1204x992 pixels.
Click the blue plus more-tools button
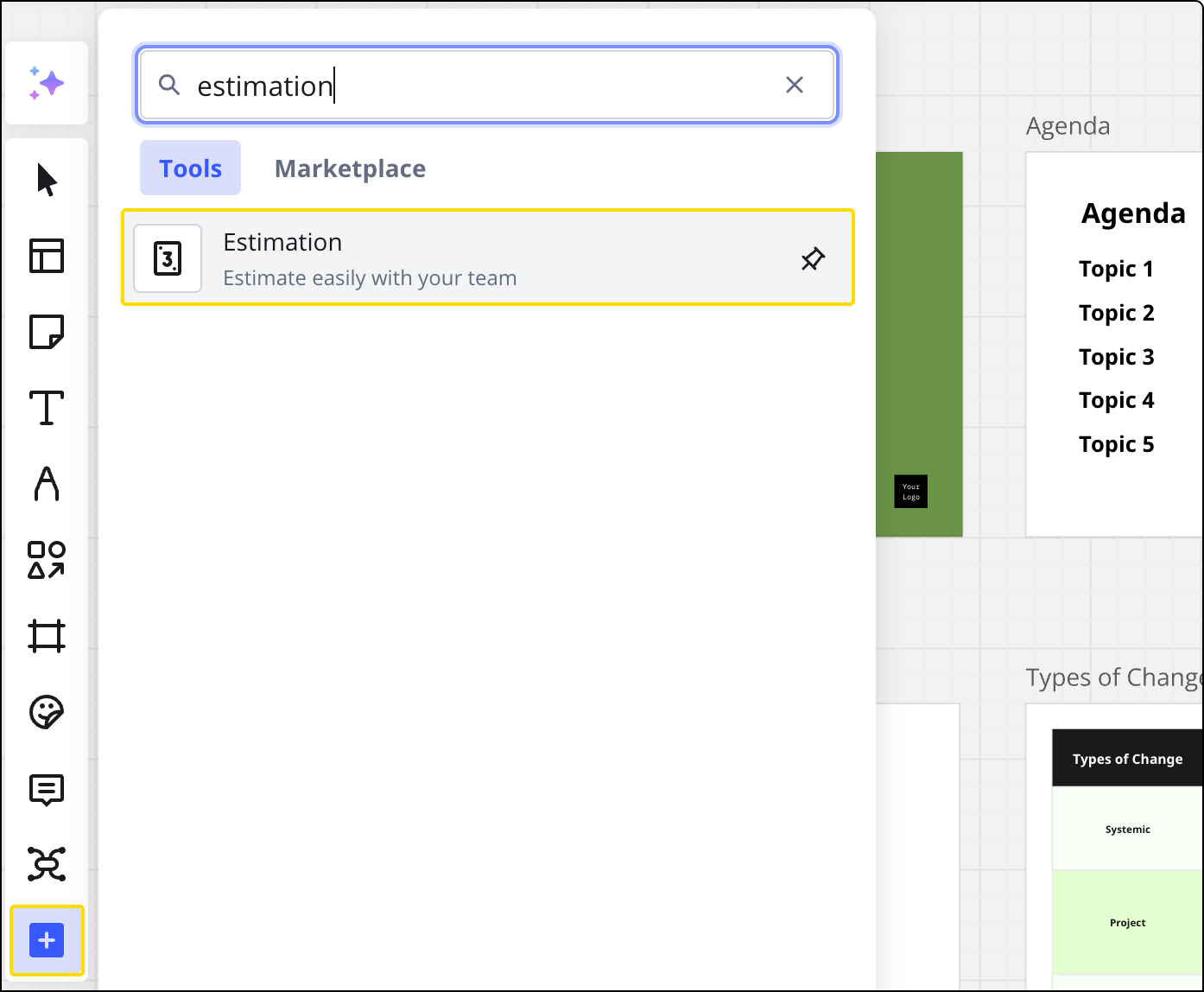[x=47, y=940]
